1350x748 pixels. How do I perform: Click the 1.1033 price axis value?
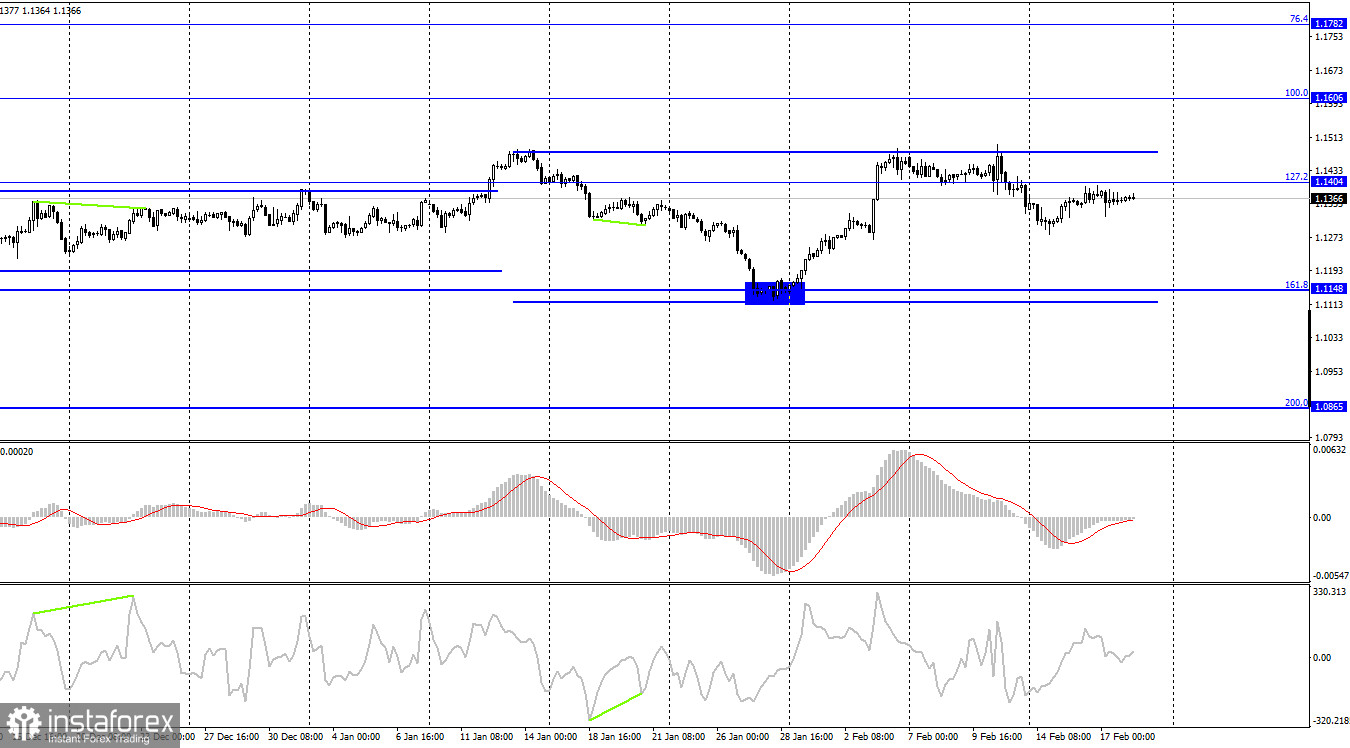(1330, 338)
